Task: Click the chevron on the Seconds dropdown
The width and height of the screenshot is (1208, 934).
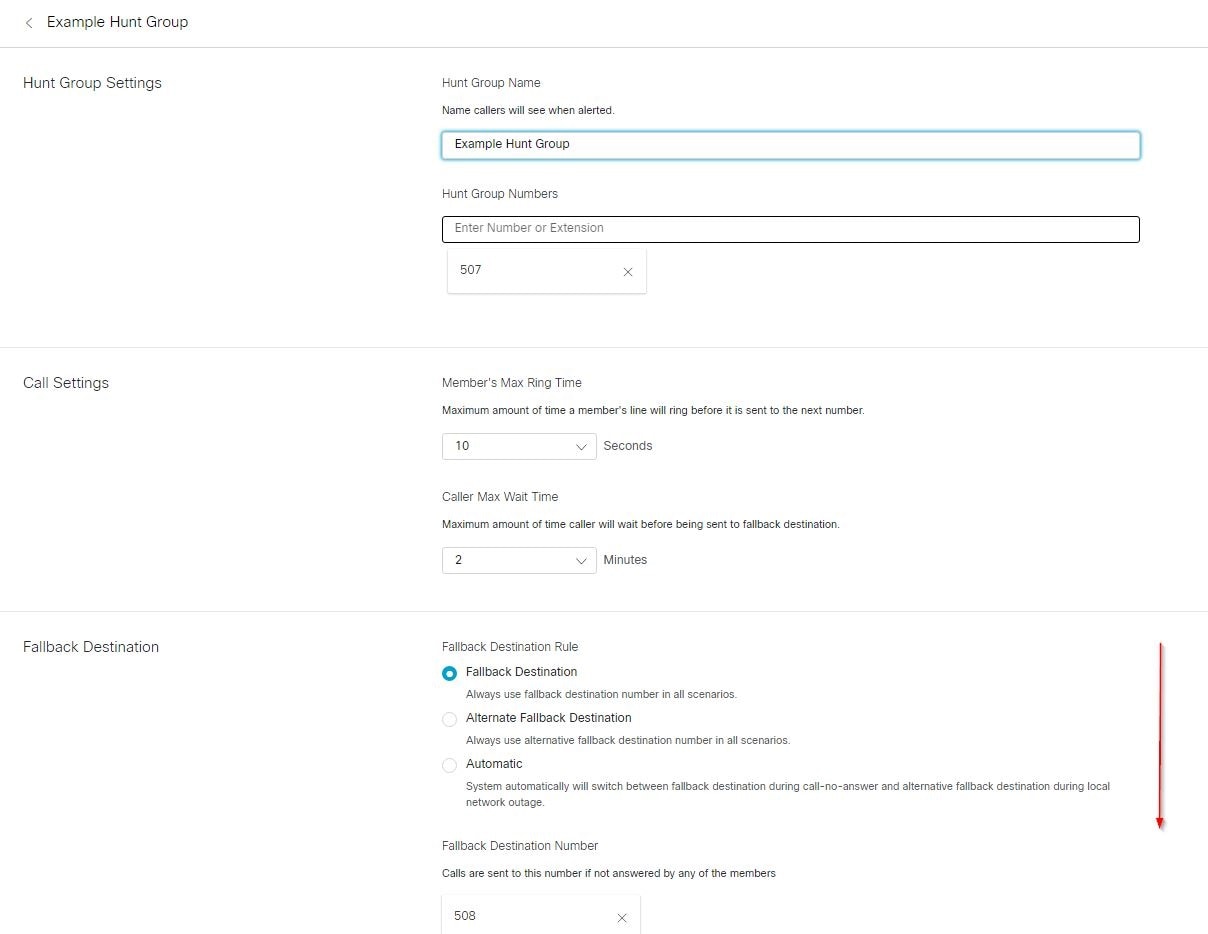Action: 581,446
